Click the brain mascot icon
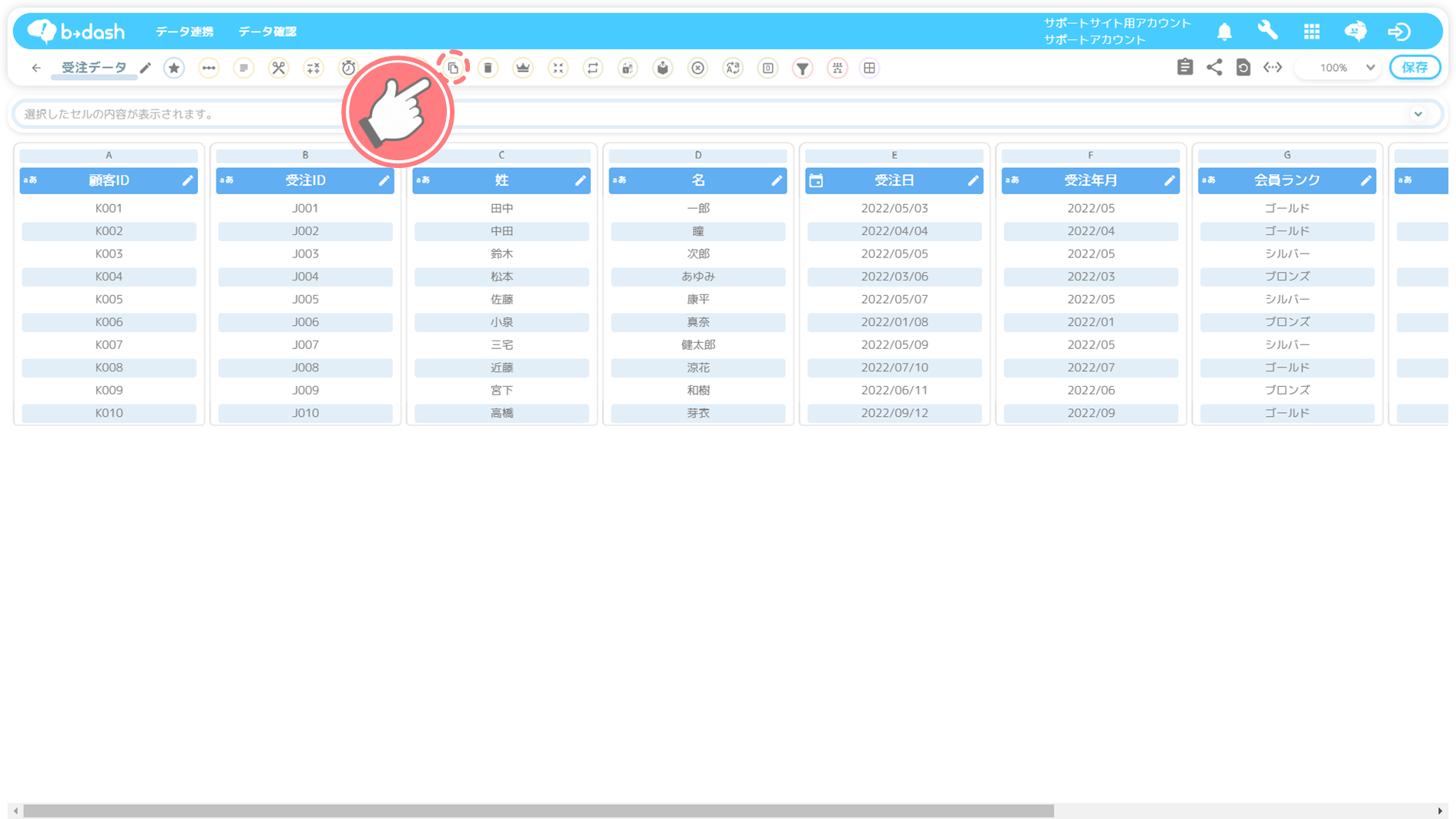The height and width of the screenshot is (819, 1456). tap(1355, 31)
